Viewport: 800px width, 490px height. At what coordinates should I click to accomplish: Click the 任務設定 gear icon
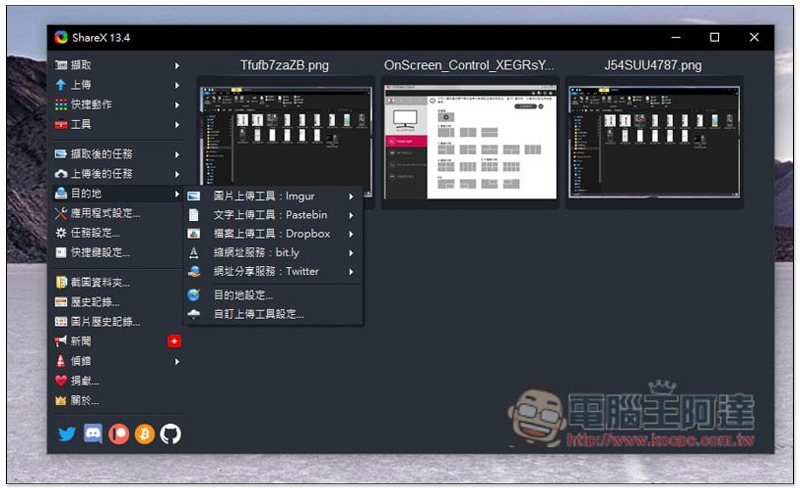[61, 233]
